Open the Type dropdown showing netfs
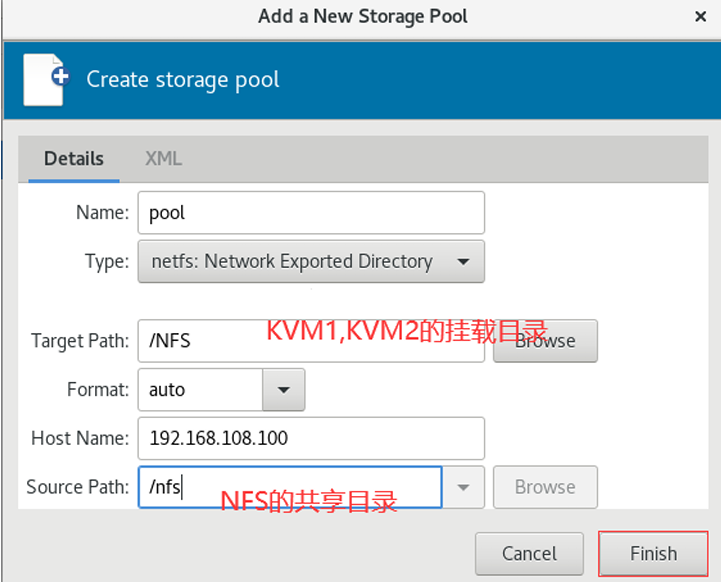Screen dimensions: 721x582 [311, 262]
